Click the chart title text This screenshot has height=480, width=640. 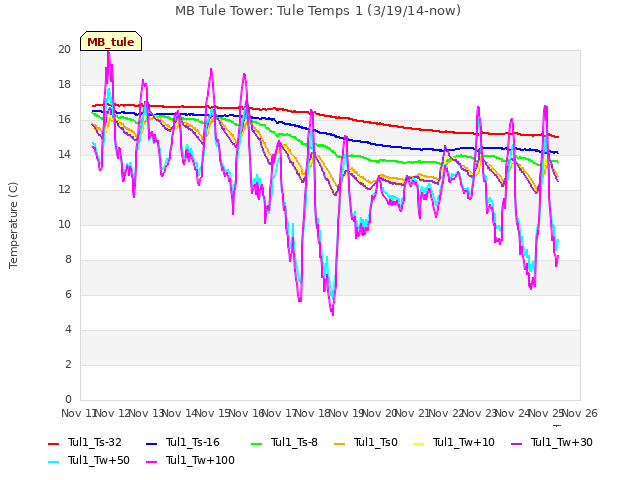click(x=318, y=11)
